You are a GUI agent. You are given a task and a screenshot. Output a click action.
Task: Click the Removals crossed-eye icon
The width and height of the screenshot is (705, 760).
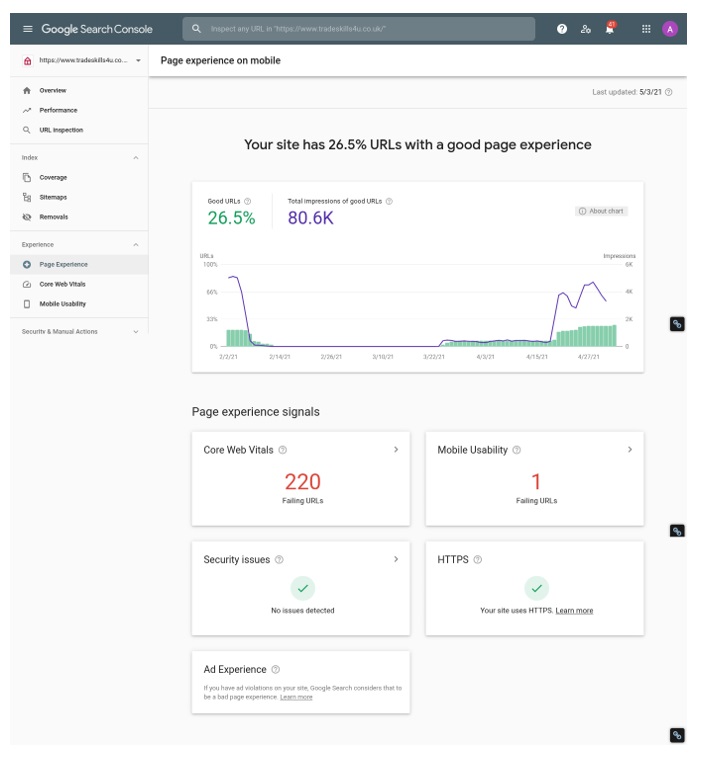tap(27, 217)
